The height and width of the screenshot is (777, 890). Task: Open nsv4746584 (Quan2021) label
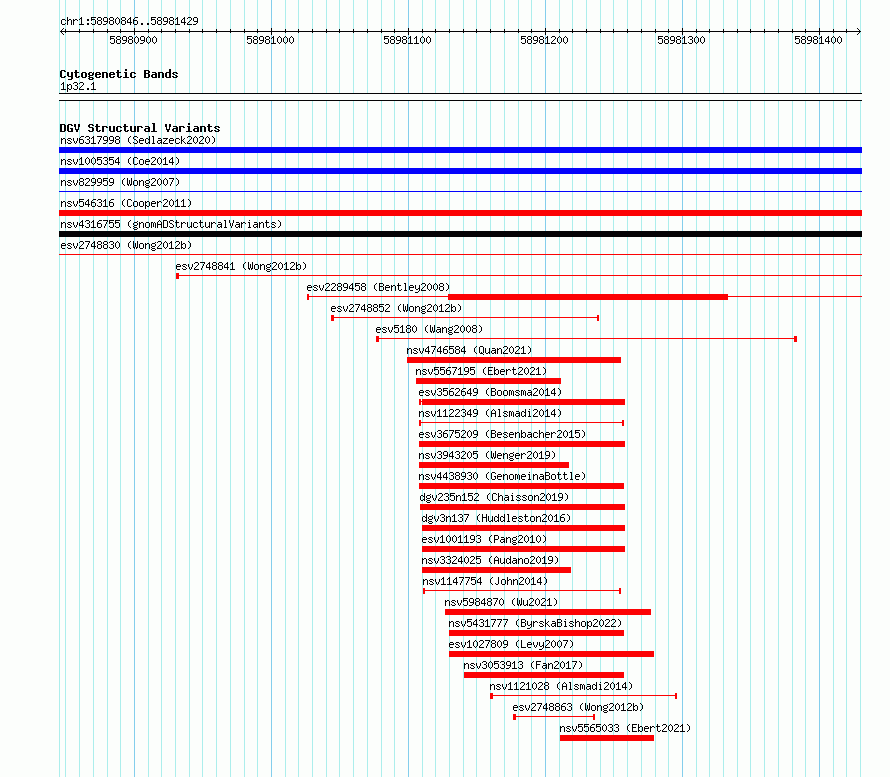469,350
